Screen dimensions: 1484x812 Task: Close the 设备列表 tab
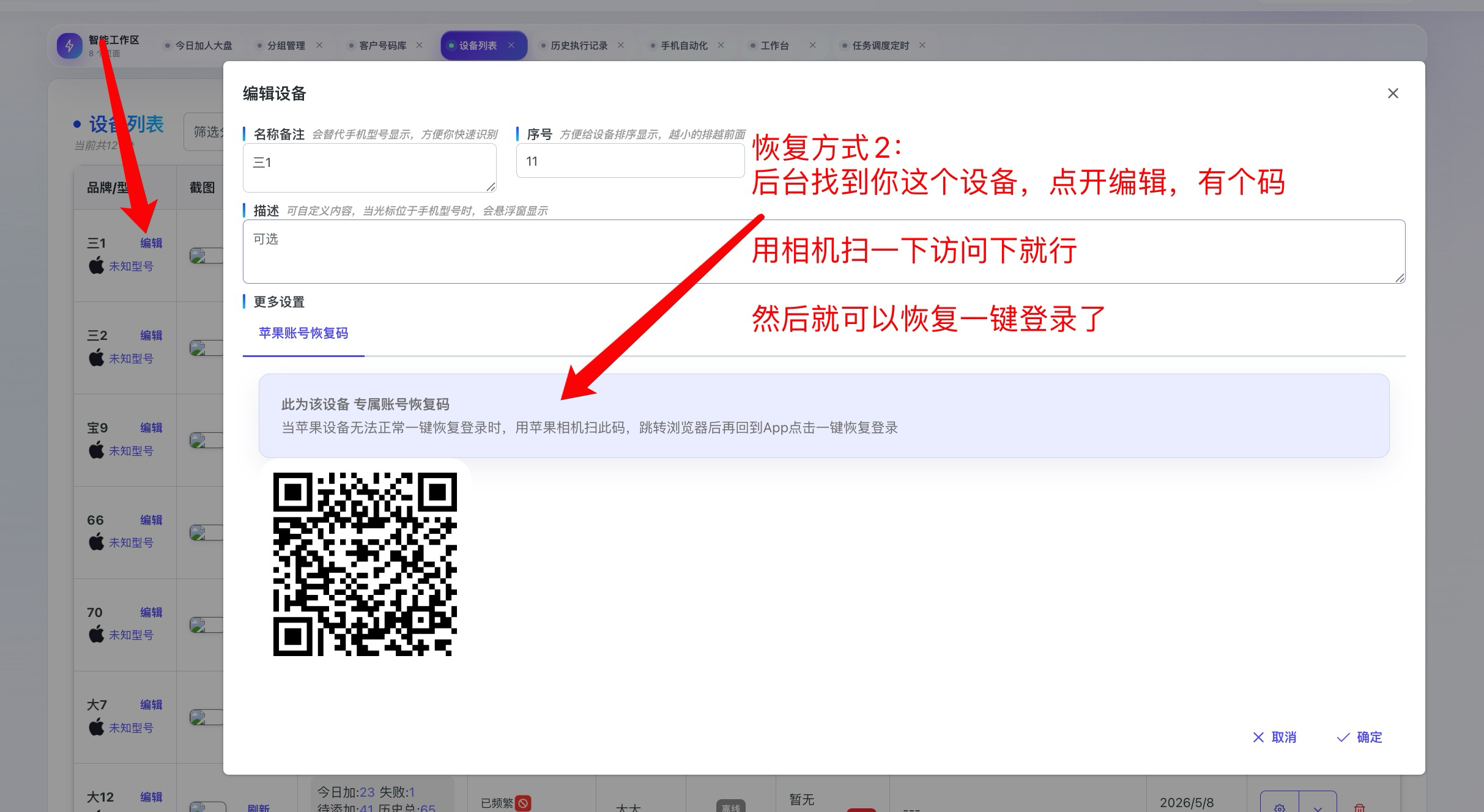(x=511, y=45)
